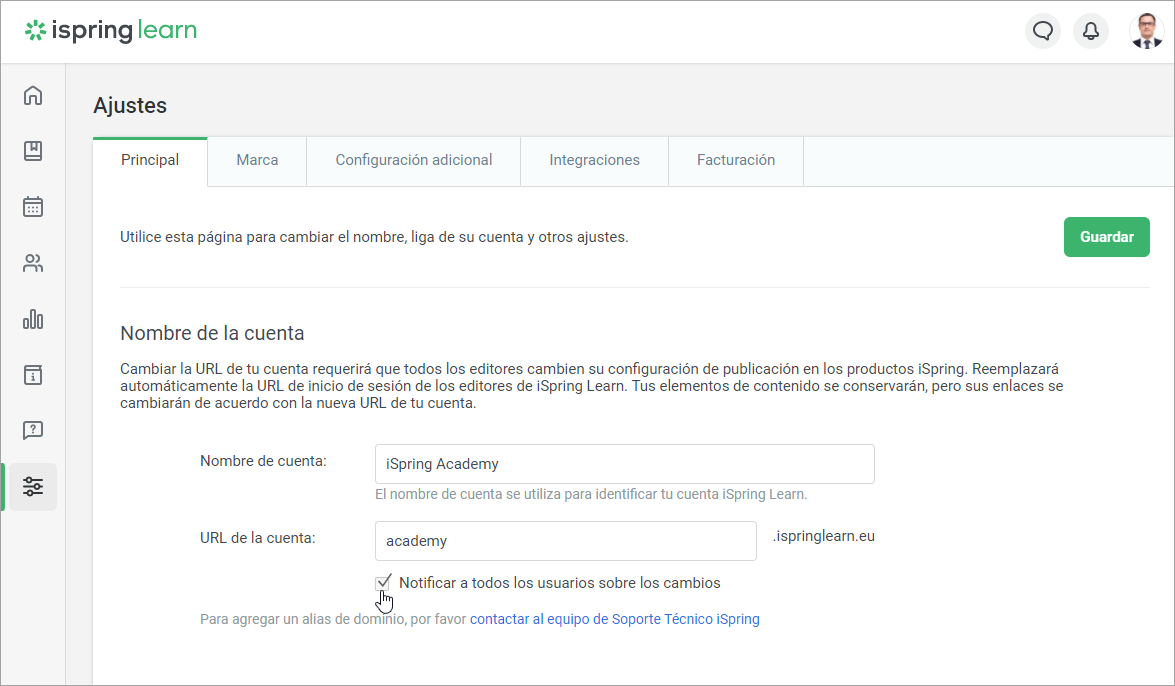Select the settings sliders icon

(33, 487)
